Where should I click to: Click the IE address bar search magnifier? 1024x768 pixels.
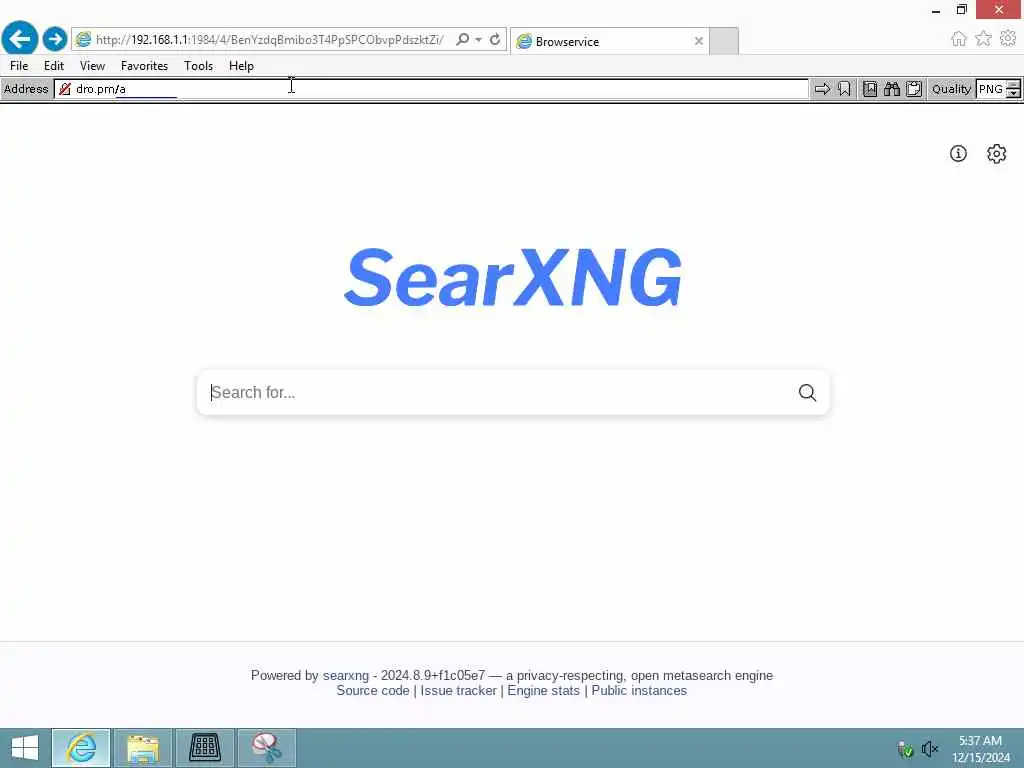(462, 39)
